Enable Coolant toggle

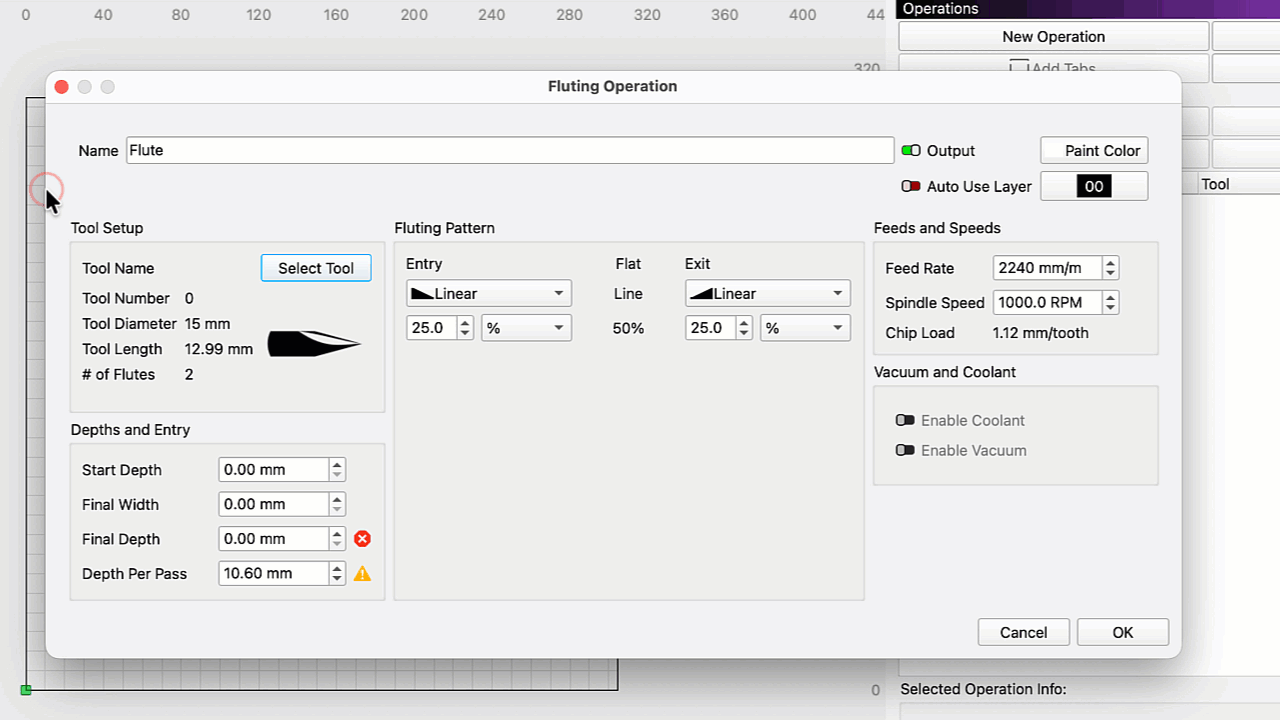[905, 421]
